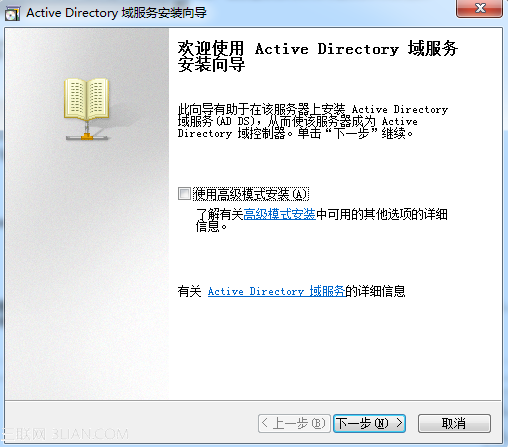Cancel the wizard with 取消 button

454,423
